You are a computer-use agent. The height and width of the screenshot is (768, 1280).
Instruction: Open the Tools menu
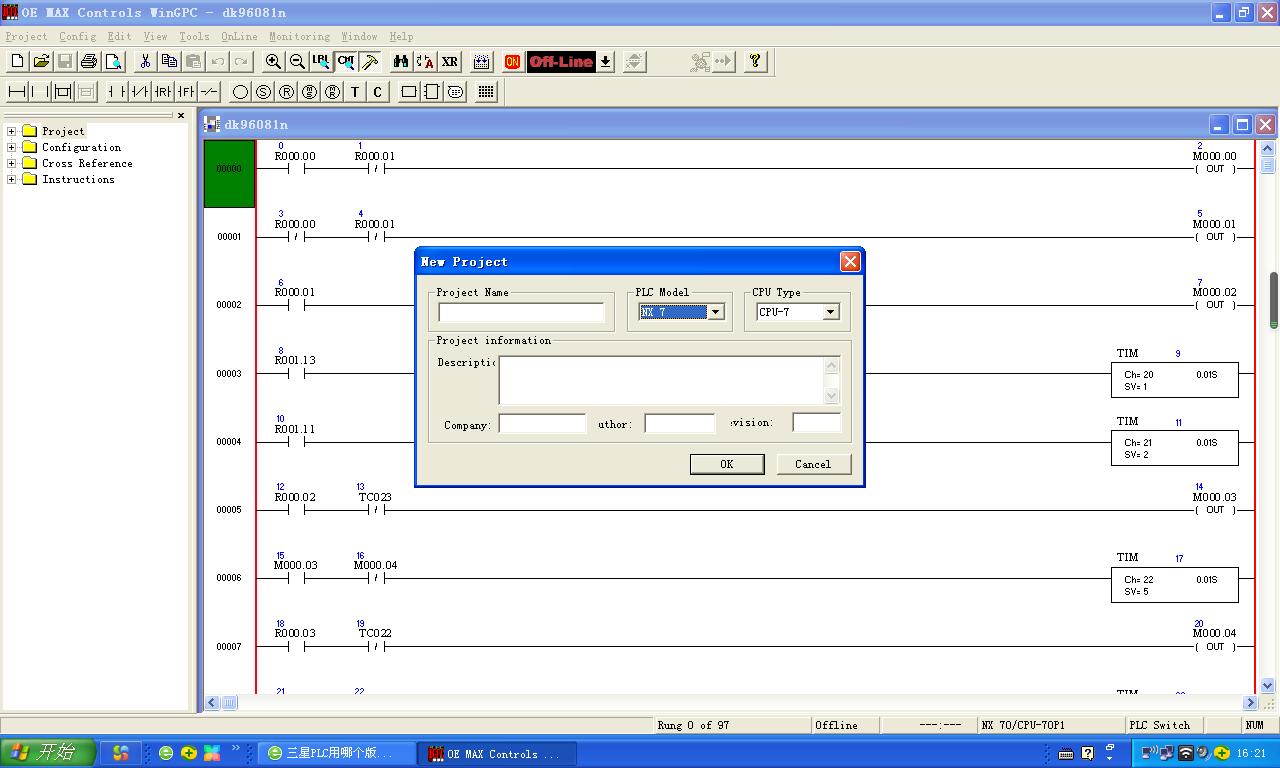(x=194, y=36)
